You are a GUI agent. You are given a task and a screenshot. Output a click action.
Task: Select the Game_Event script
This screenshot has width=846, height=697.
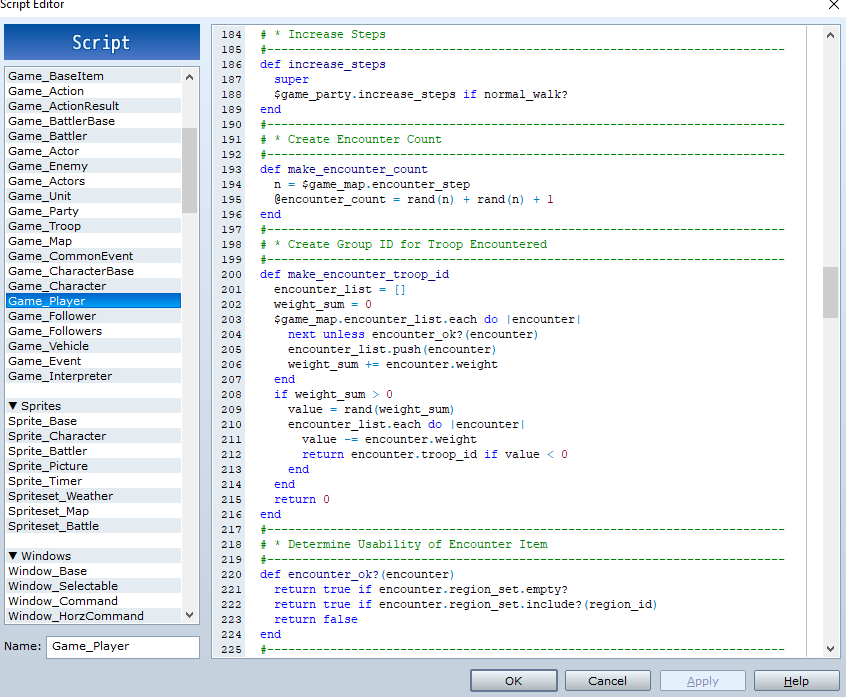coord(94,361)
